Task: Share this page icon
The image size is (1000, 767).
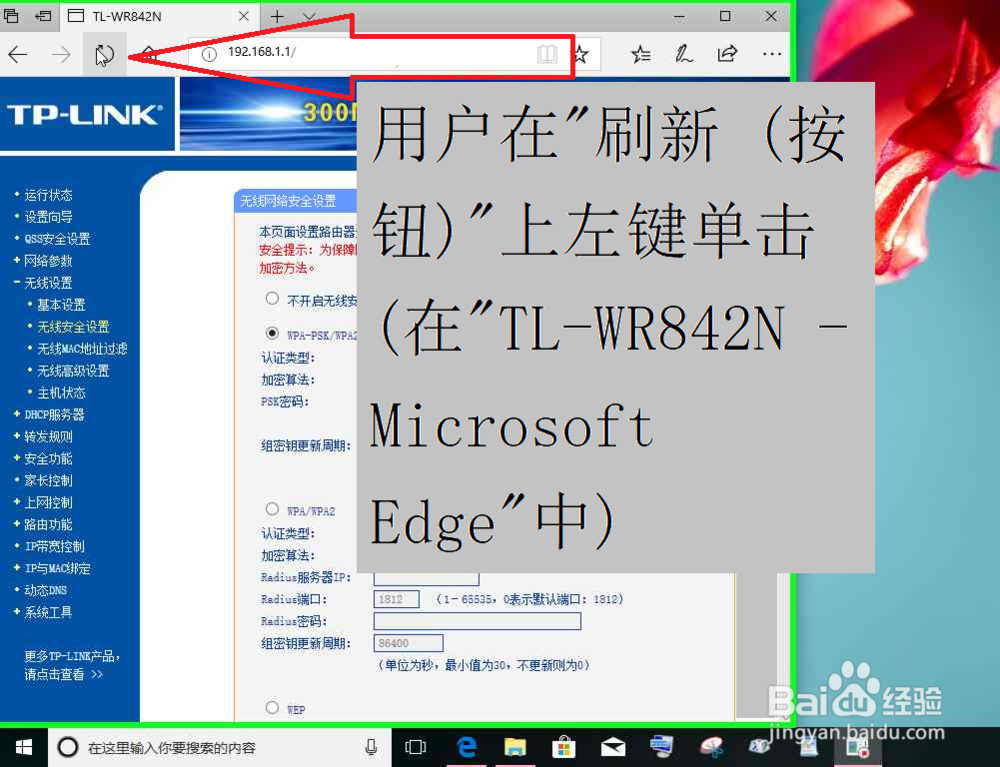Action: click(727, 54)
